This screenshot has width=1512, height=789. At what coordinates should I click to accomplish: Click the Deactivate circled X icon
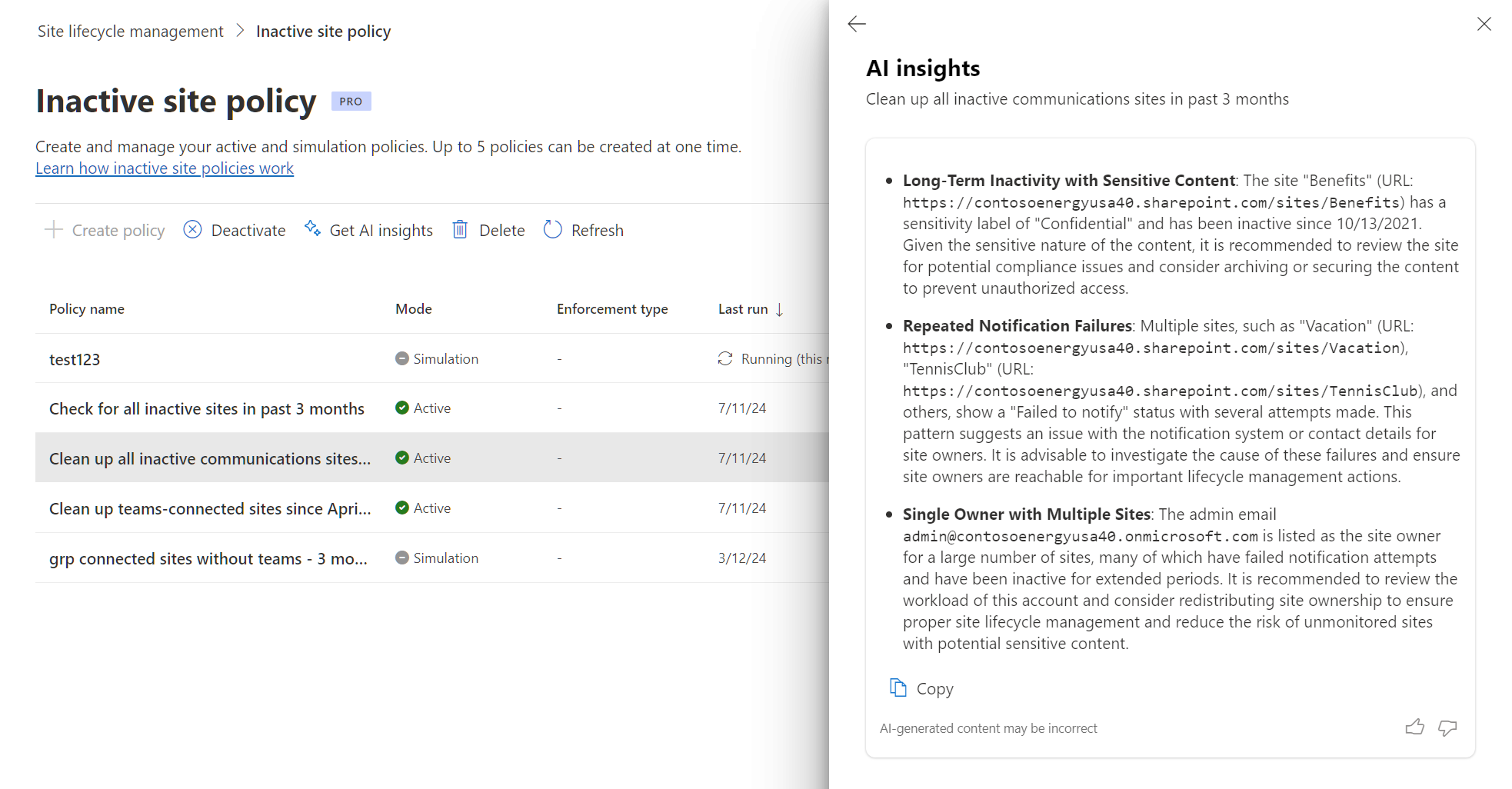[x=192, y=230]
